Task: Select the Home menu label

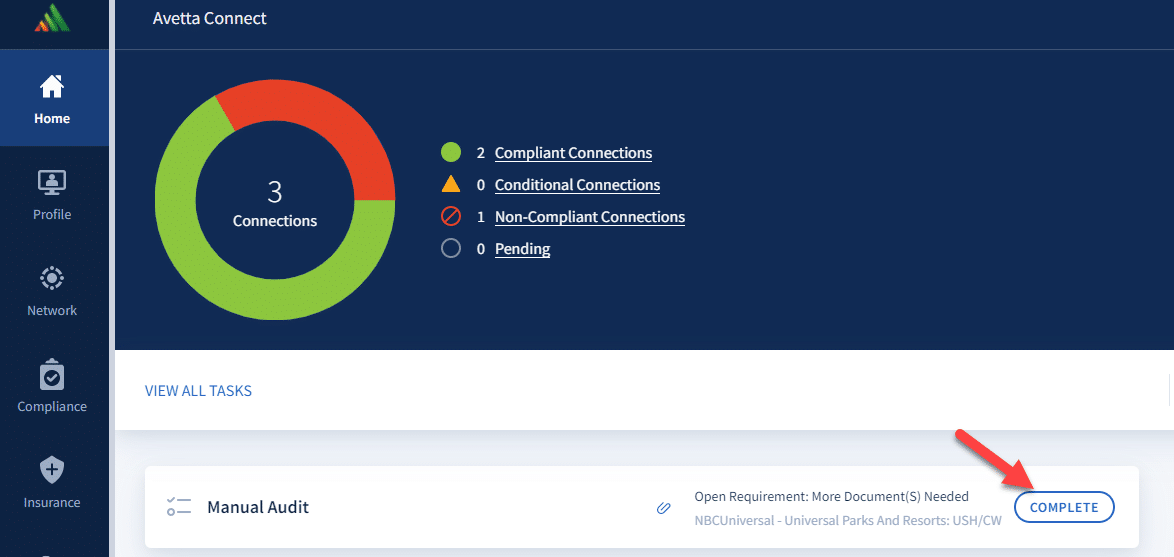Action: point(52,118)
